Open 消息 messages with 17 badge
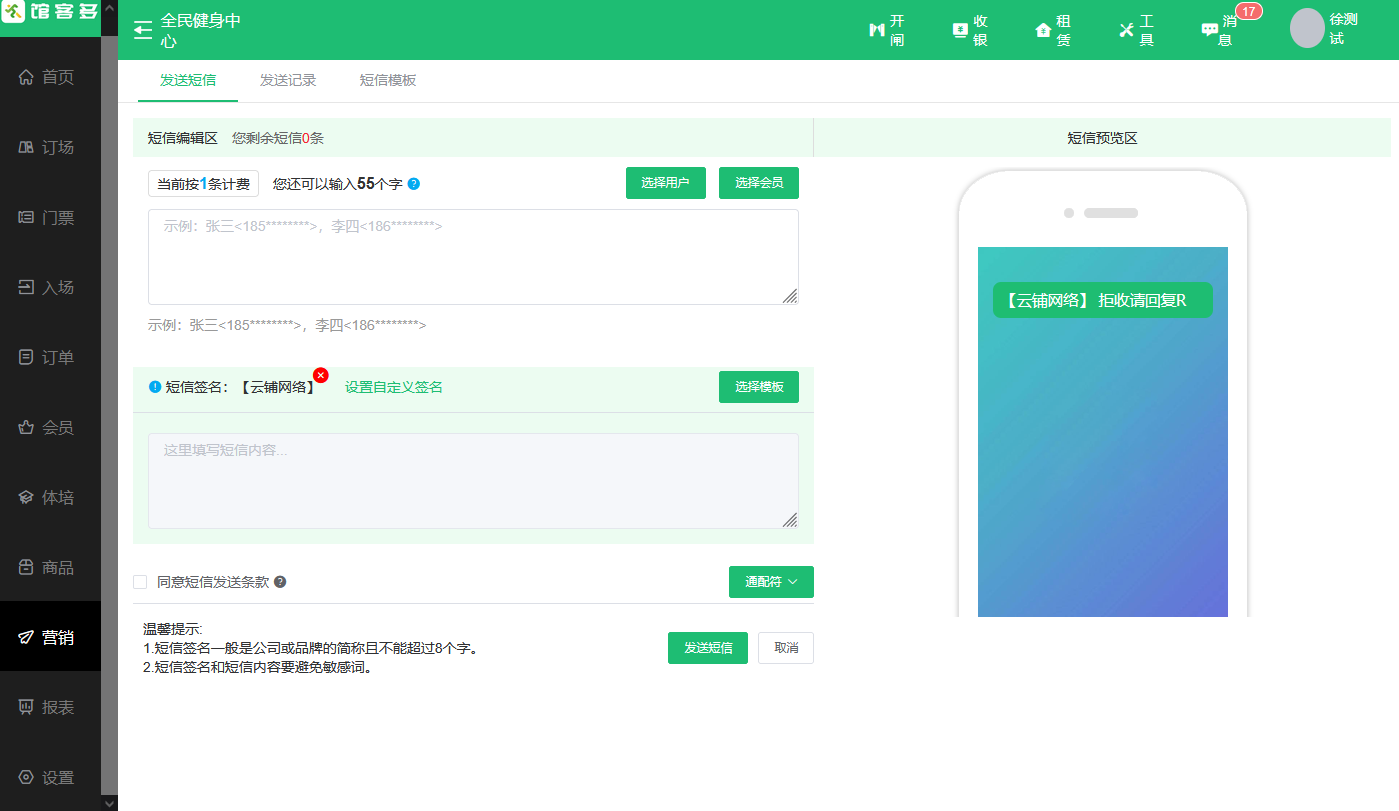 1211,30
